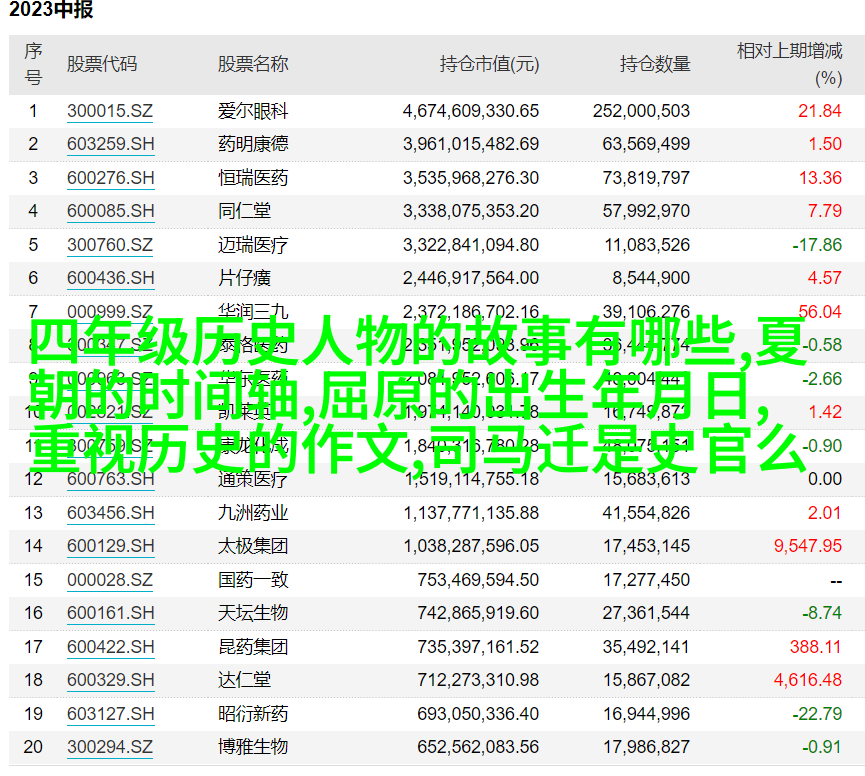Open stock code link 600436.SH
This screenshot has height=776, width=865.
(110, 278)
